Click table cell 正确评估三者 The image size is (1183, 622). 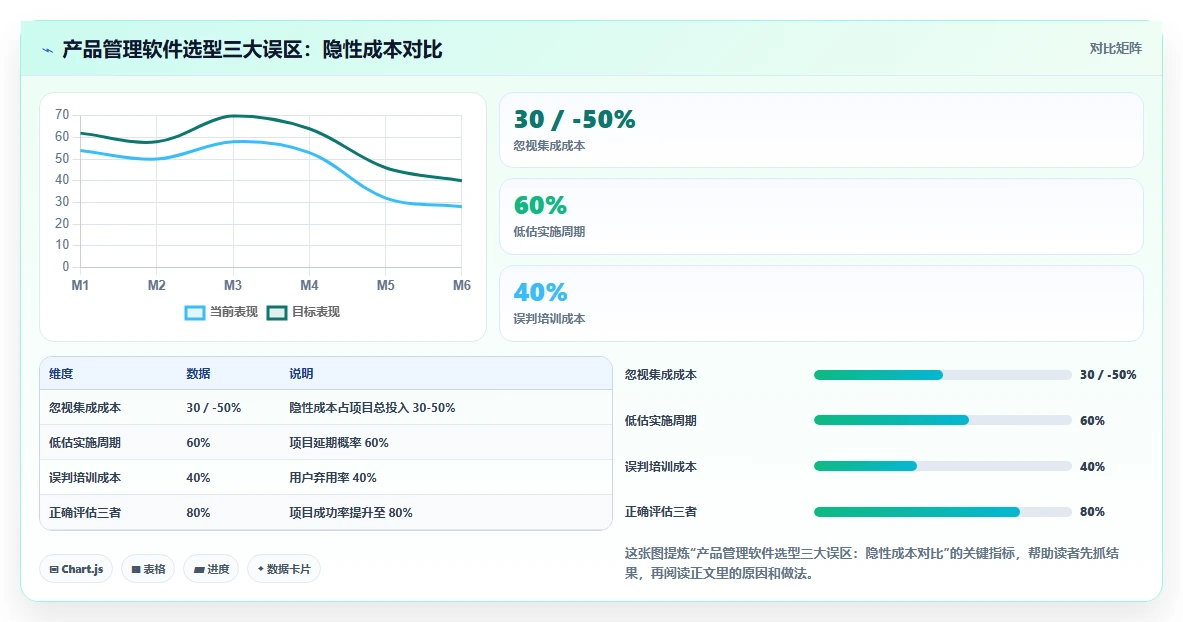84,513
